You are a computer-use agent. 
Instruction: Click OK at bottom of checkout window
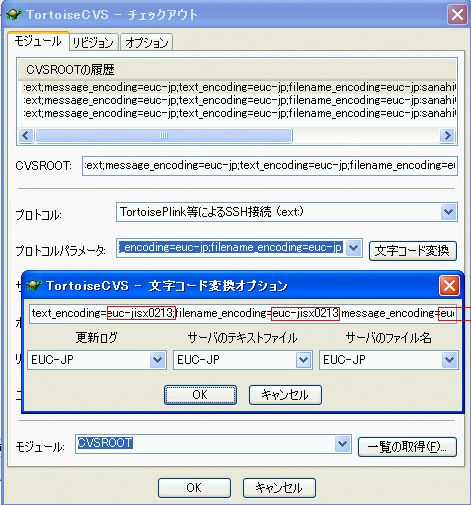[x=194, y=488]
